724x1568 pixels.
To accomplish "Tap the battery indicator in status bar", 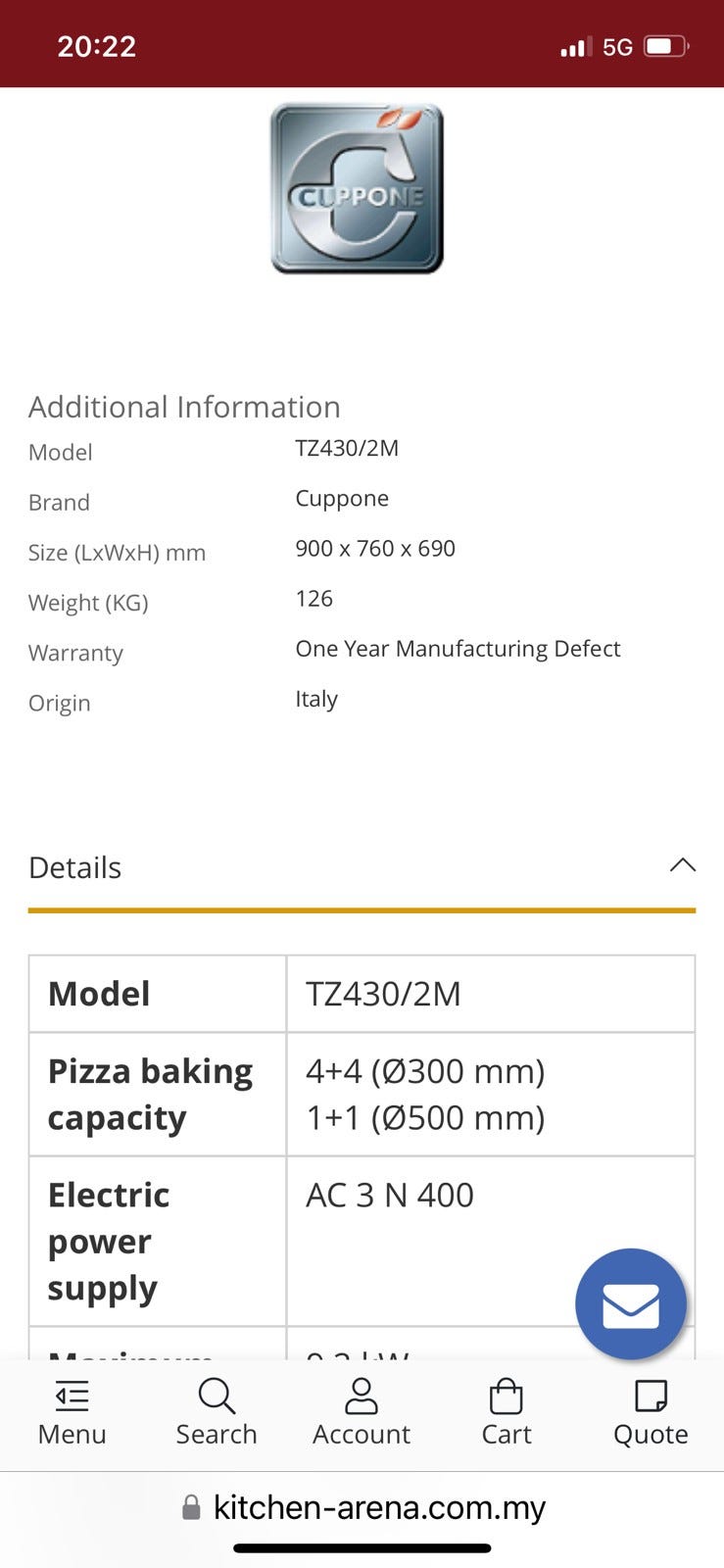I will click(666, 46).
